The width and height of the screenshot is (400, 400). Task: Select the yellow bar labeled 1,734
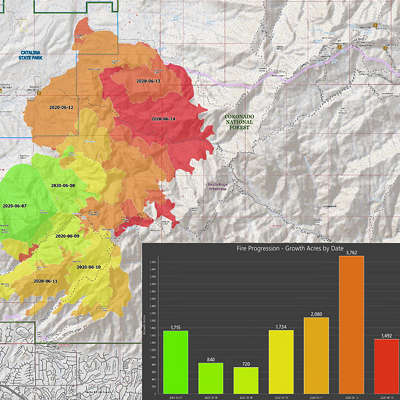point(281,362)
